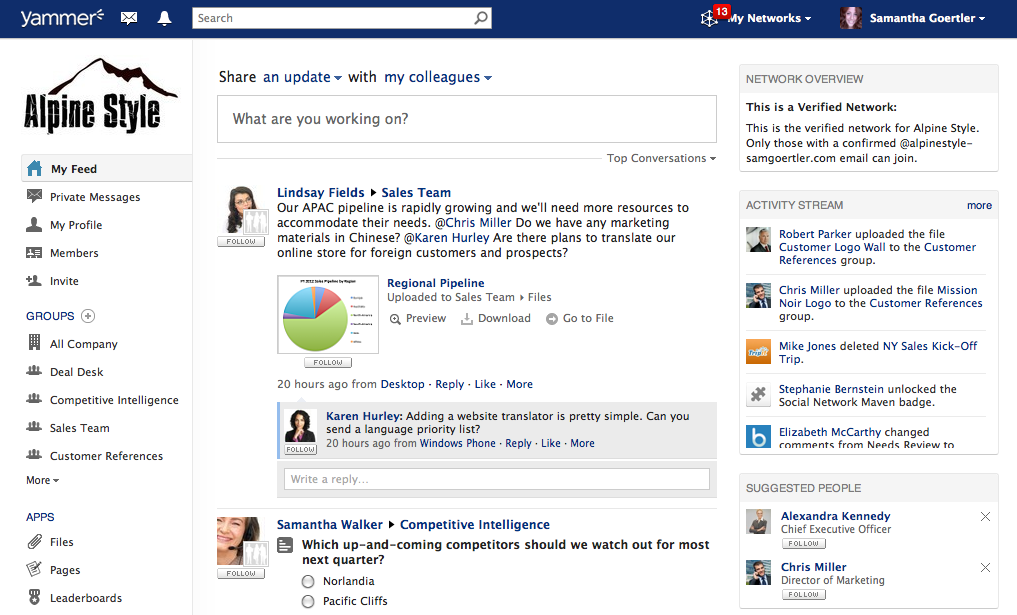The width and height of the screenshot is (1017, 615).
Task: Follow Lindsay Fields under her avatar
Action: tap(241, 241)
